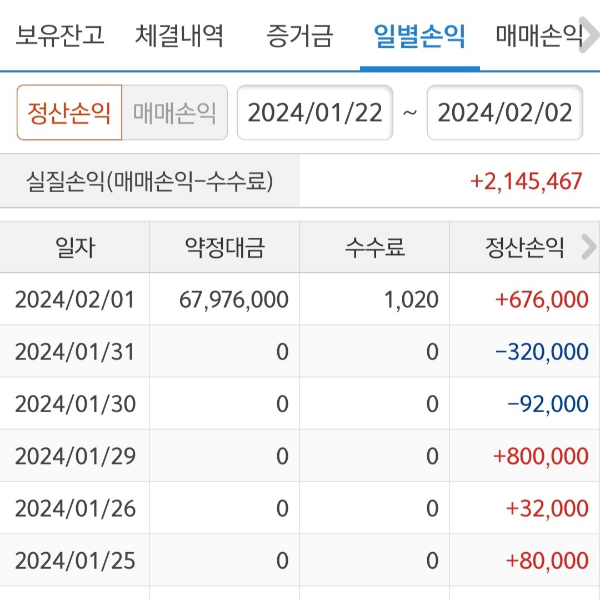
Task: Change start date 2024/01/22
Action: pyautogui.click(x=315, y=112)
